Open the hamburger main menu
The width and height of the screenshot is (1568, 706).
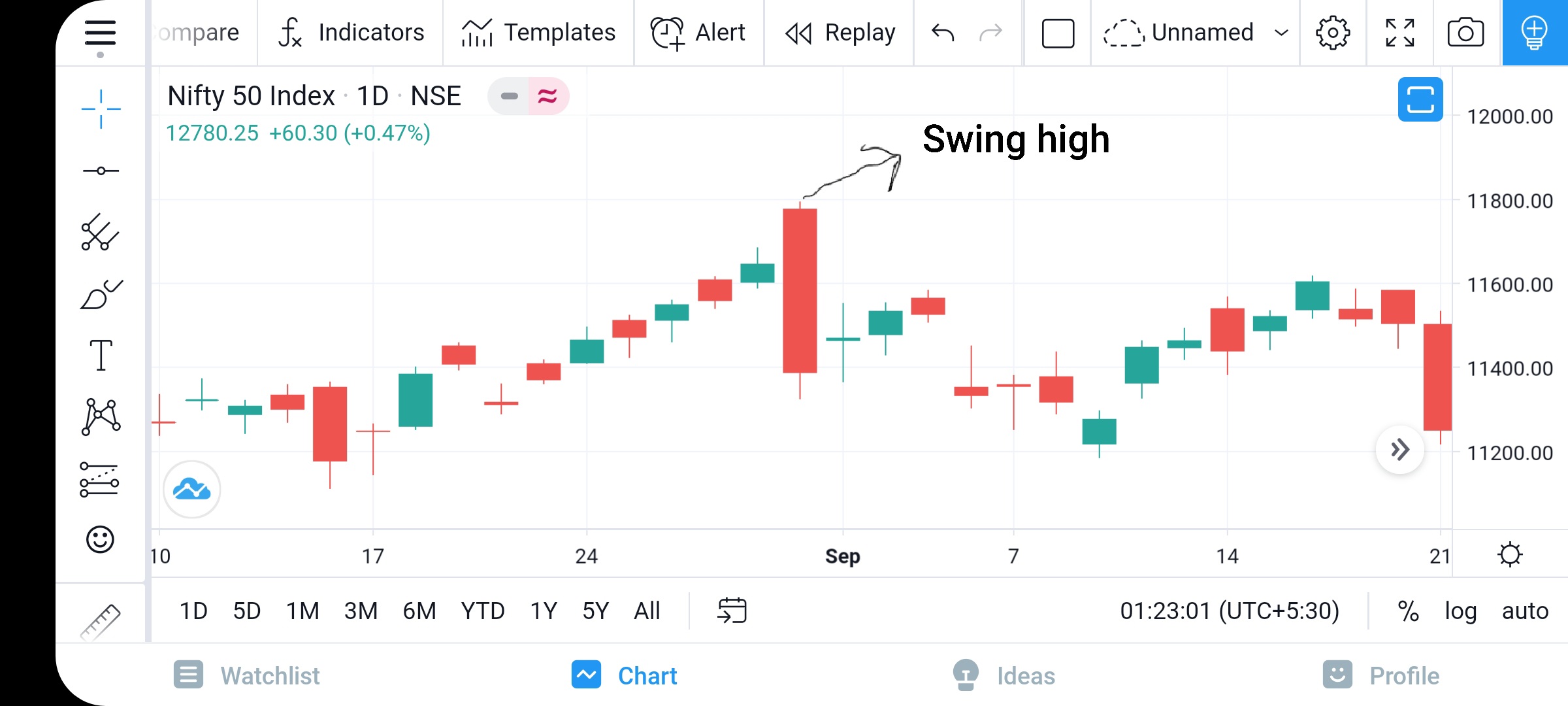100,33
